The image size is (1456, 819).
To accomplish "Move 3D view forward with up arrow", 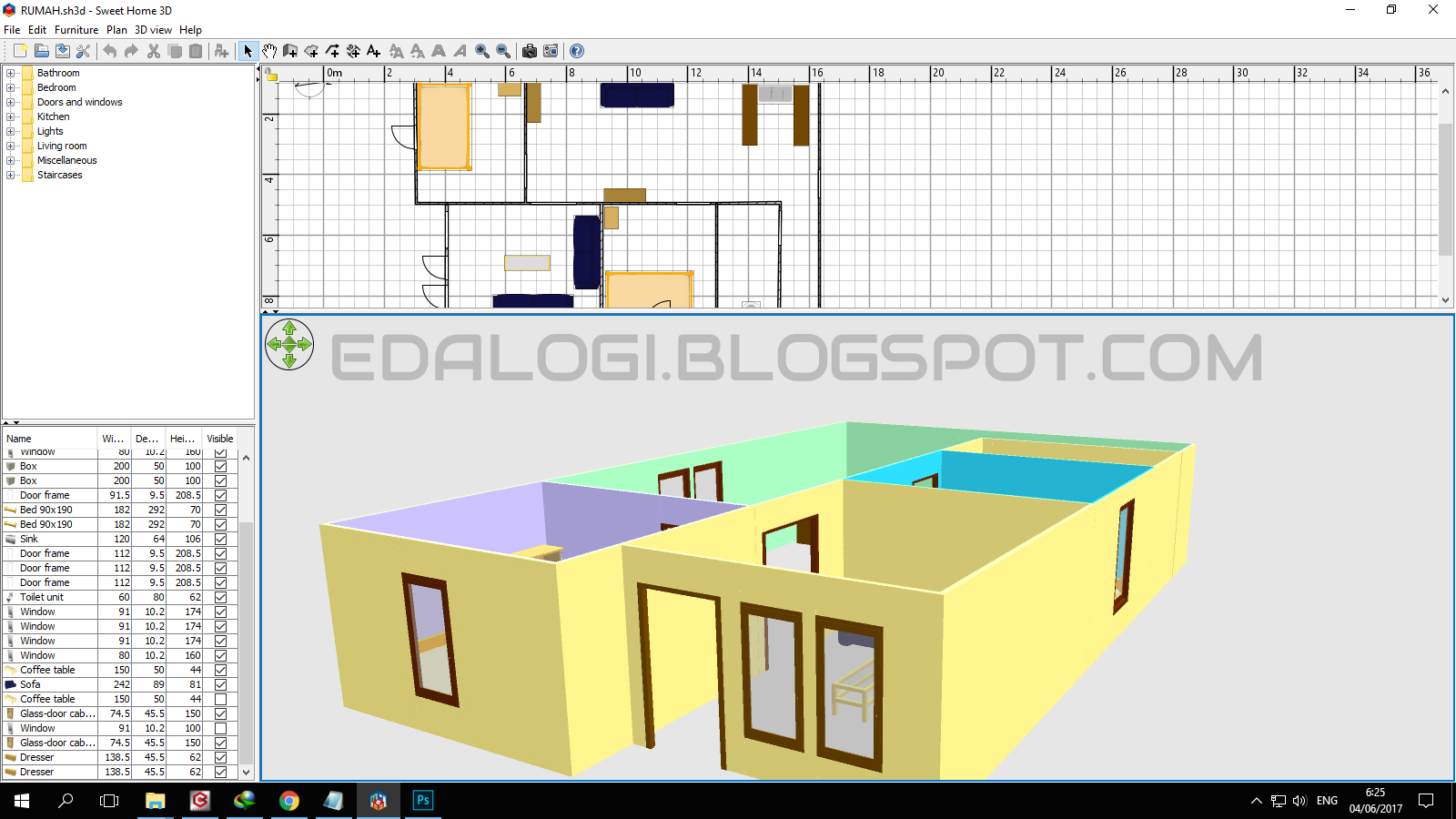I will tap(289, 329).
